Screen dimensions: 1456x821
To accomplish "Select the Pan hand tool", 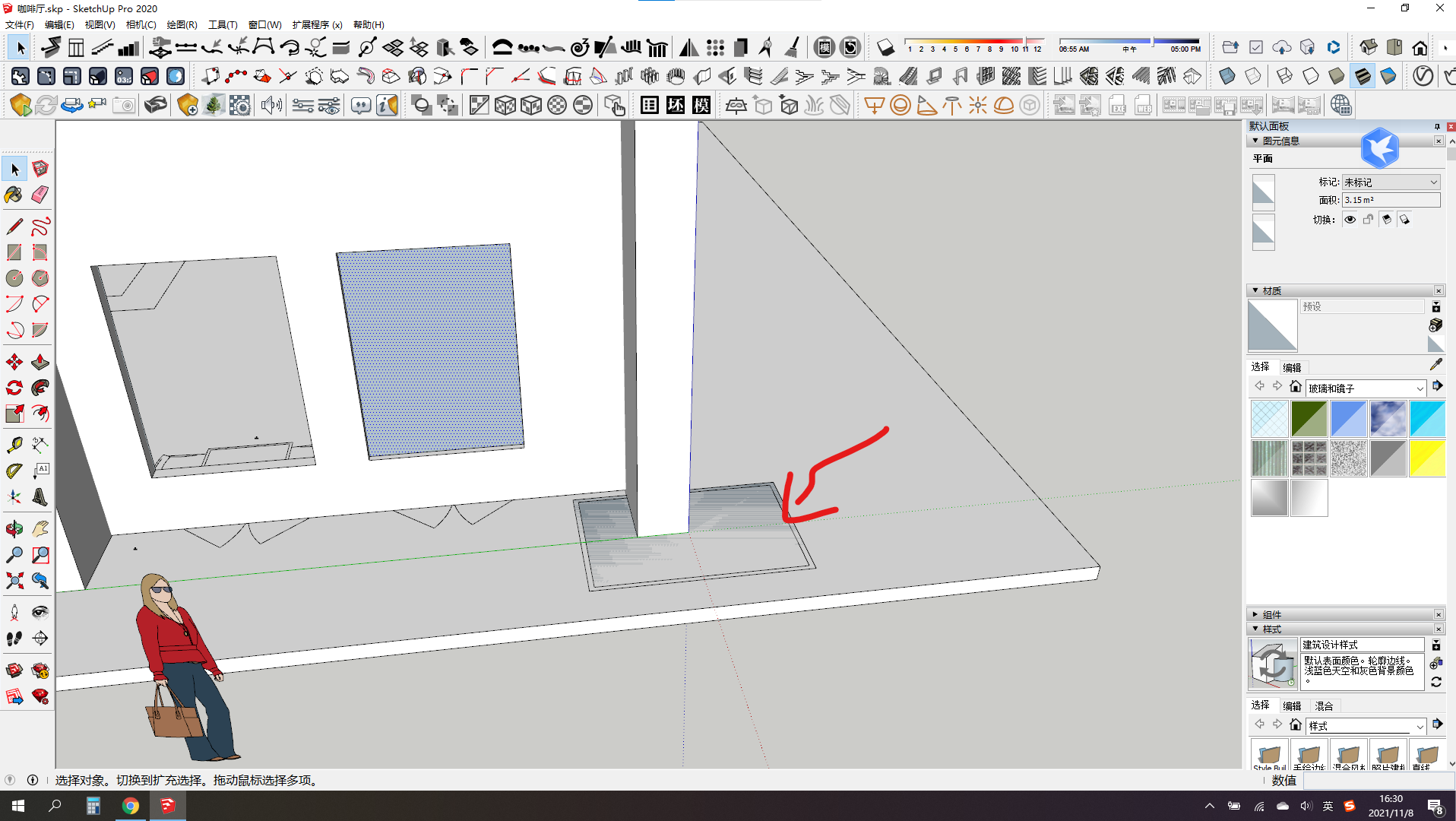I will click(x=40, y=529).
